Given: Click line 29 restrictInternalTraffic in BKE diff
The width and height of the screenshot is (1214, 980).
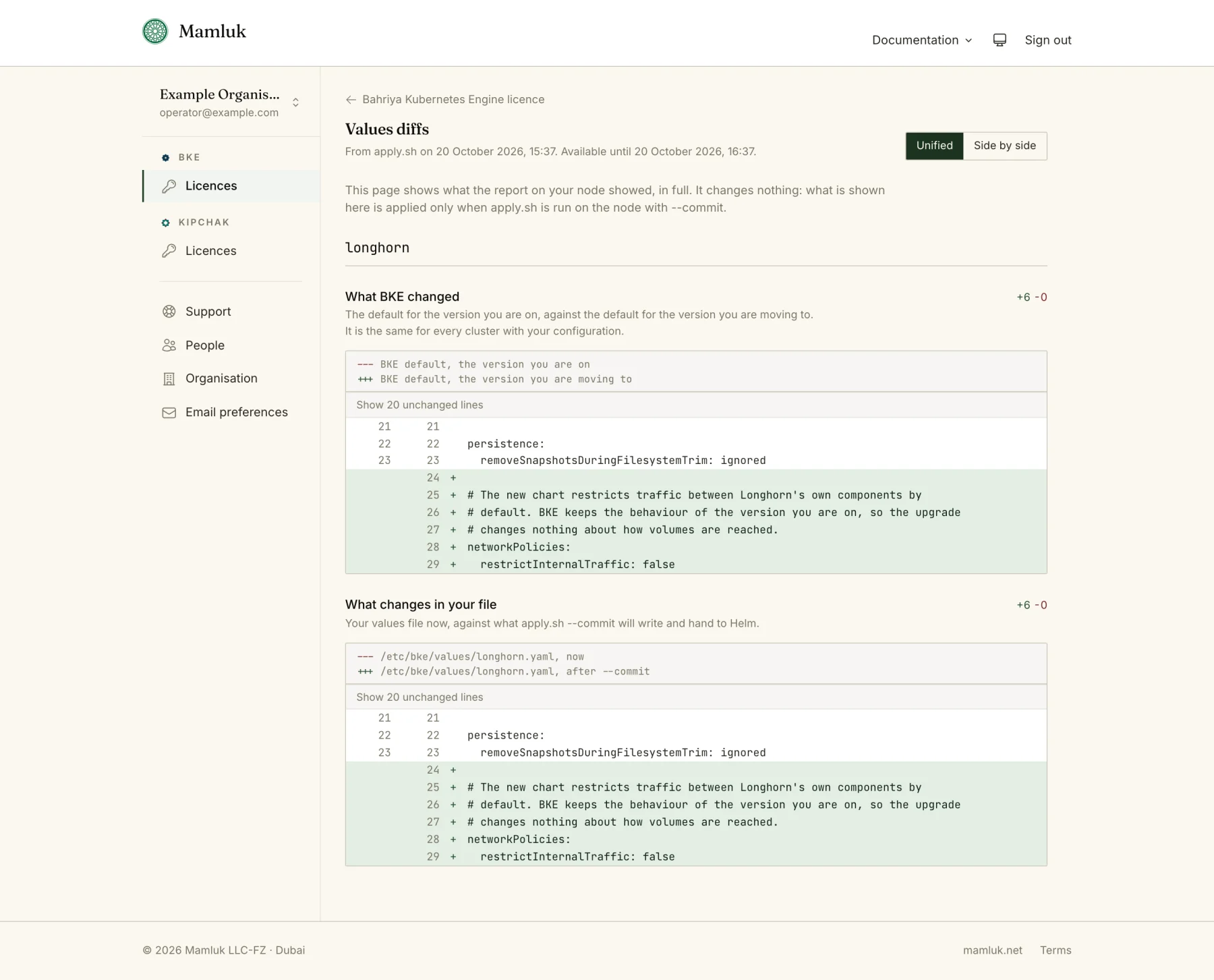Looking at the screenshot, I should click(696, 565).
